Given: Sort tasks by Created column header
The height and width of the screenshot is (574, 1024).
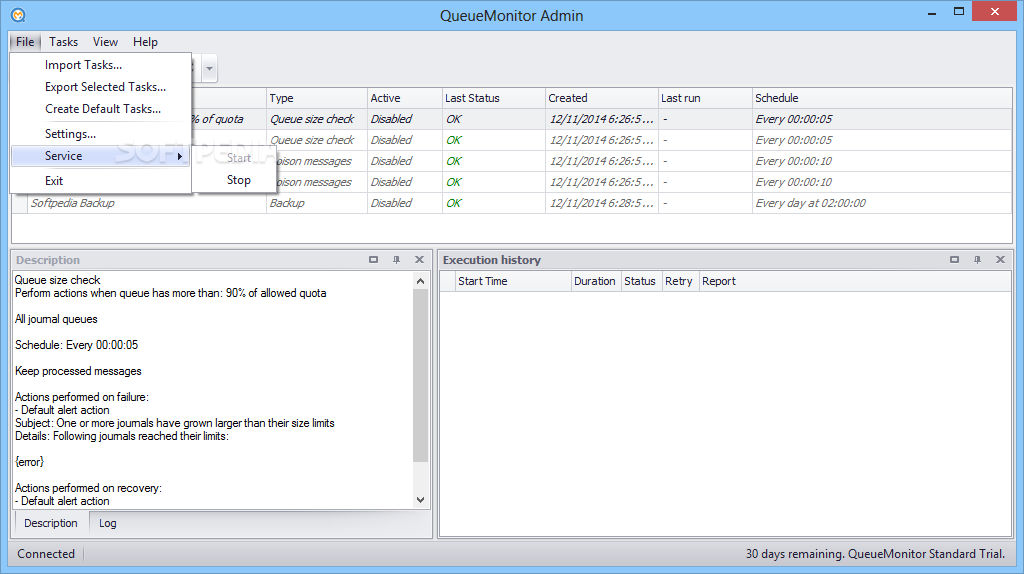Looking at the screenshot, I should click(x=601, y=98).
